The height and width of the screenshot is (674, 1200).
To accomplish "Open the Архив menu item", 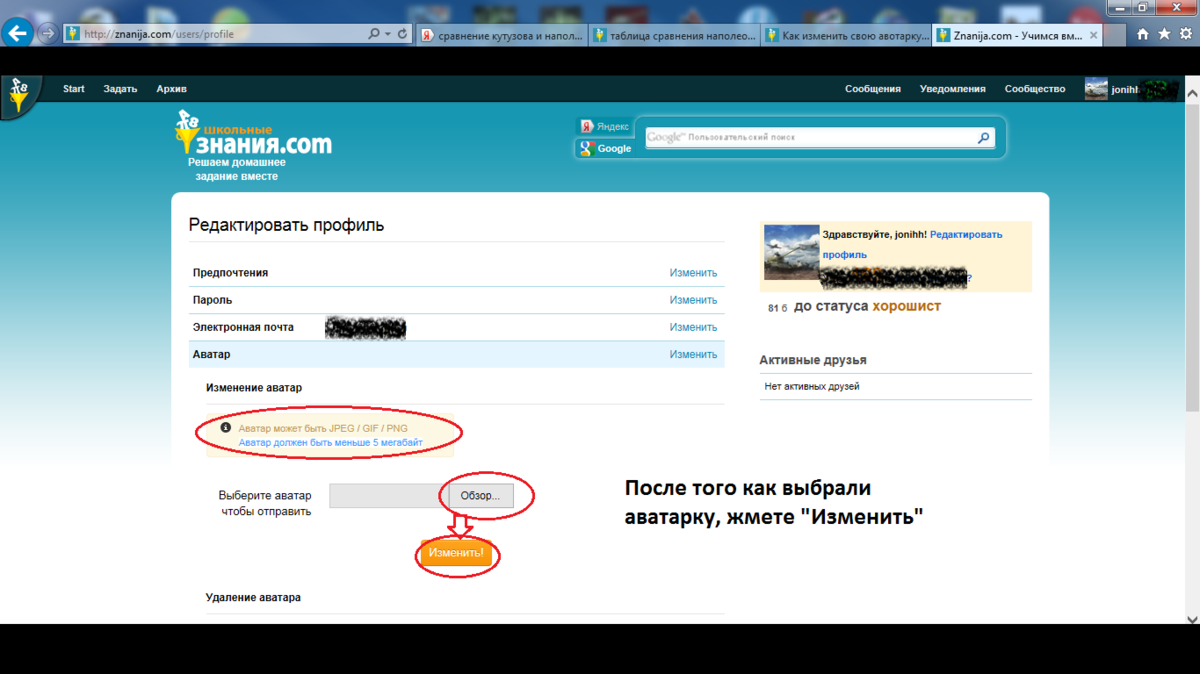I will 172,89.
